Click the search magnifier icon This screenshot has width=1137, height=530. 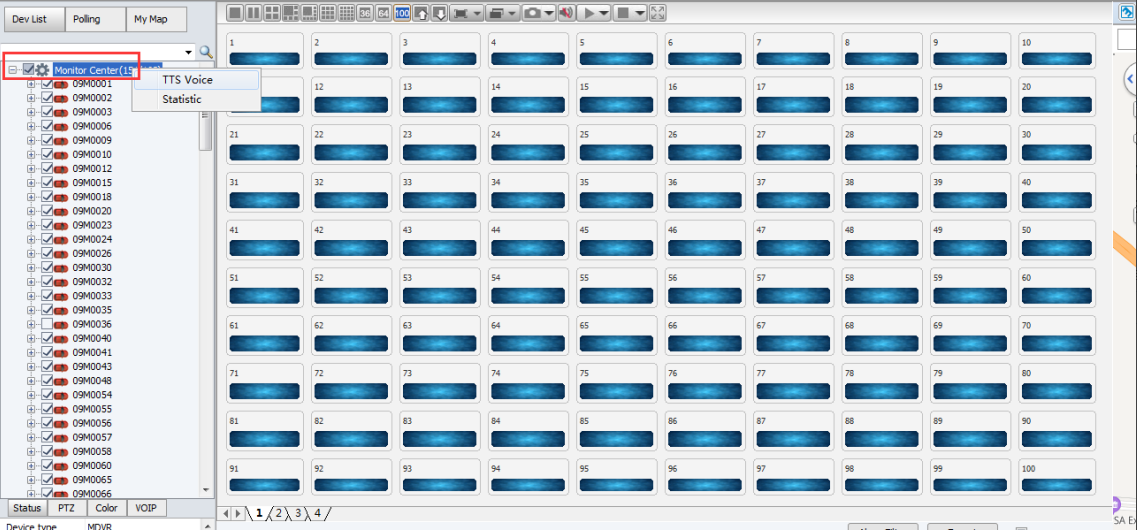coord(206,52)
